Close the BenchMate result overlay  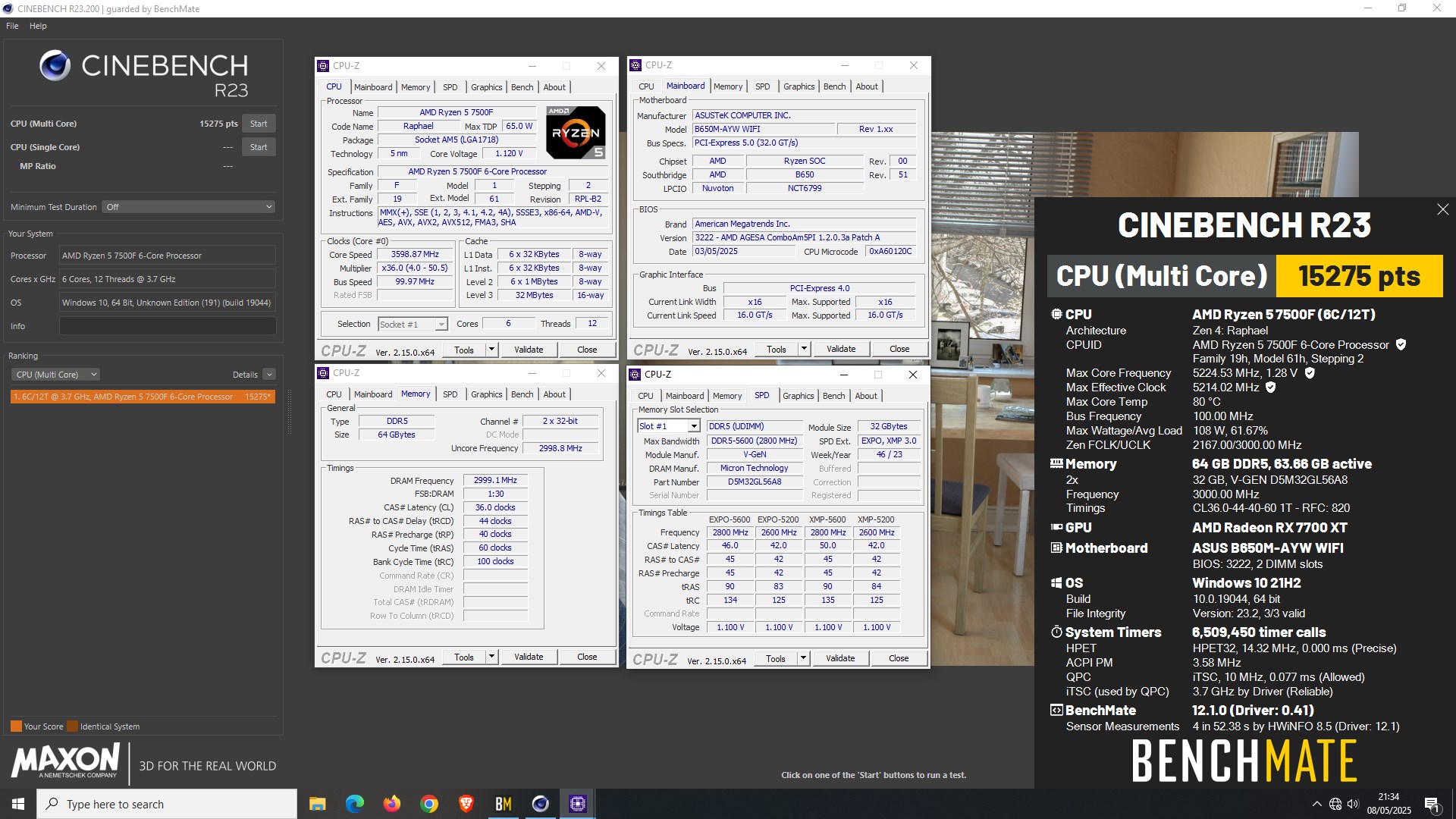point(1442,209)
